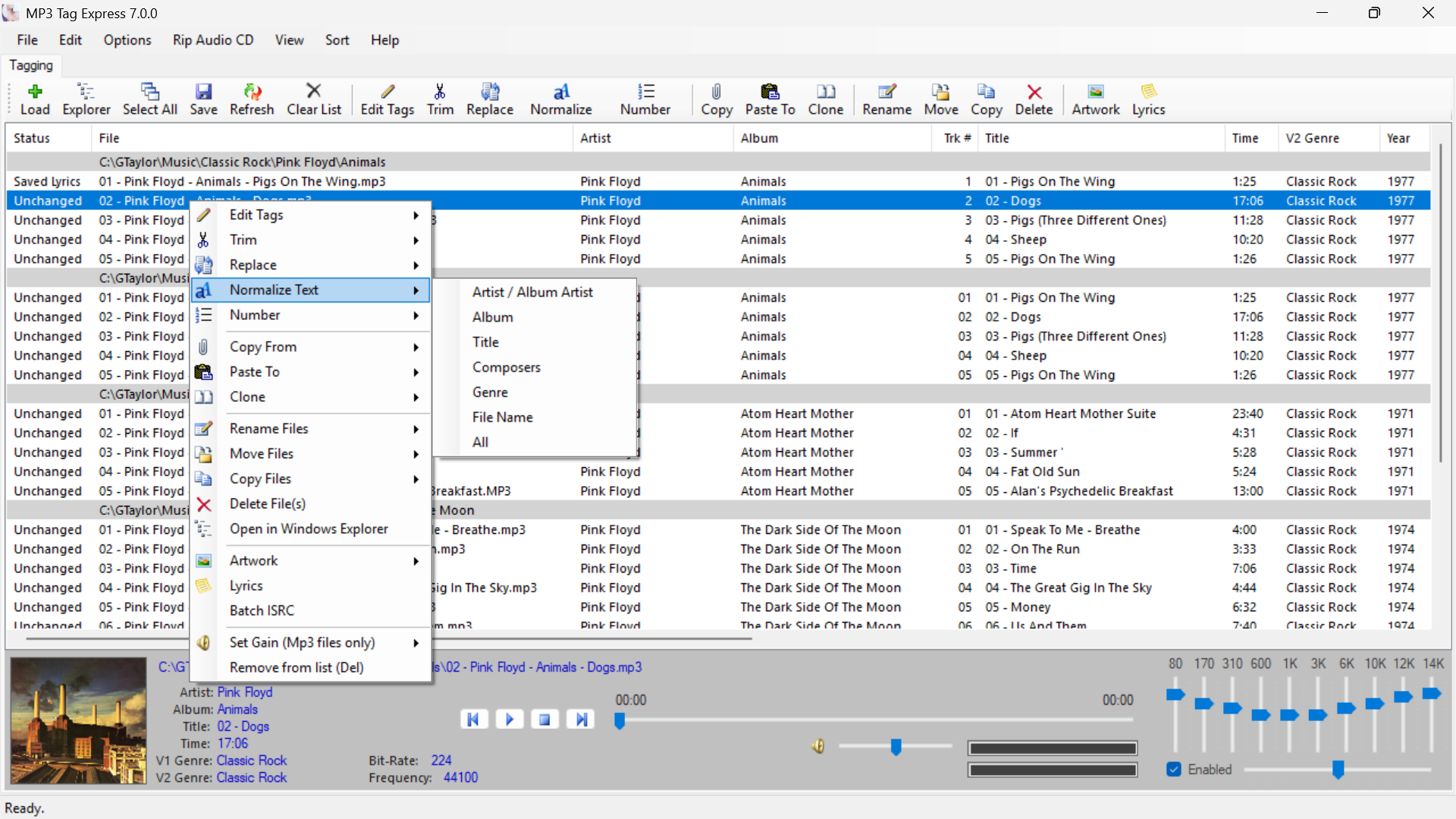The image size is (1456, 819).
Task: Expand the Set Gain submenu
Action: coord(311,643)
